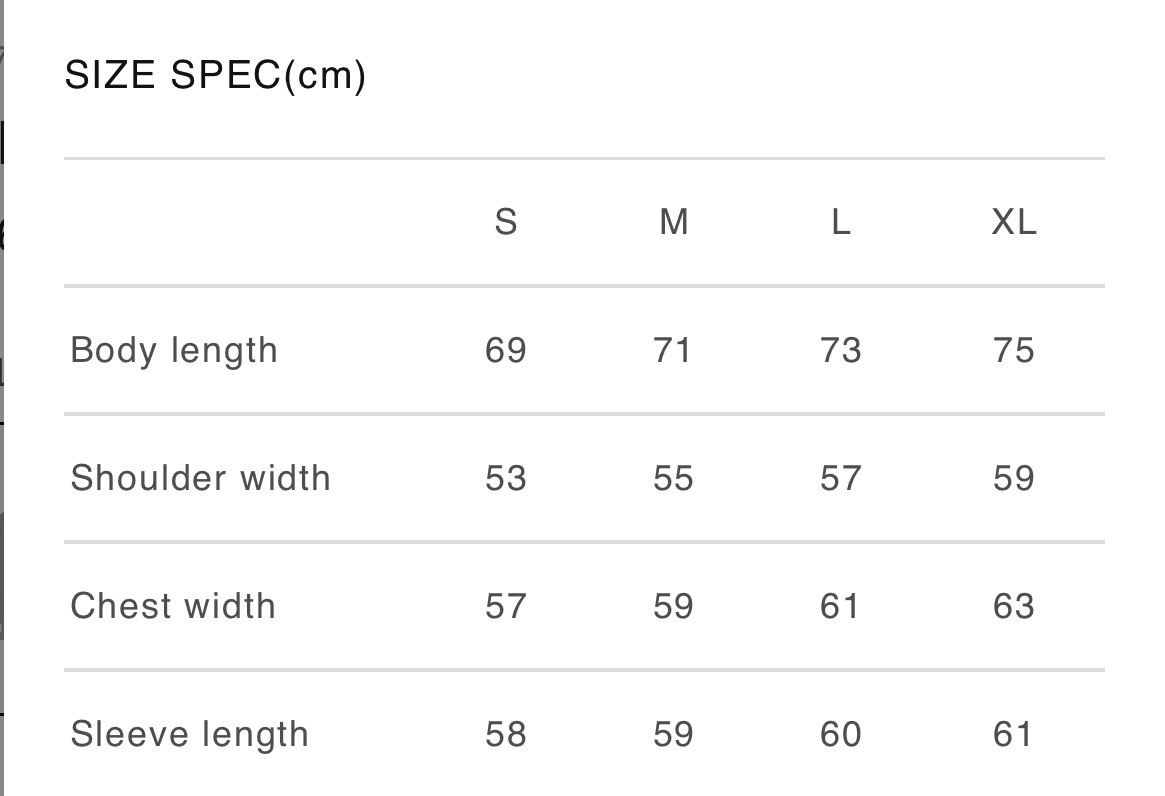Click Chest width value 63 for XL
This screenshot has height=796, width=1165.
tap(1013, 606)
